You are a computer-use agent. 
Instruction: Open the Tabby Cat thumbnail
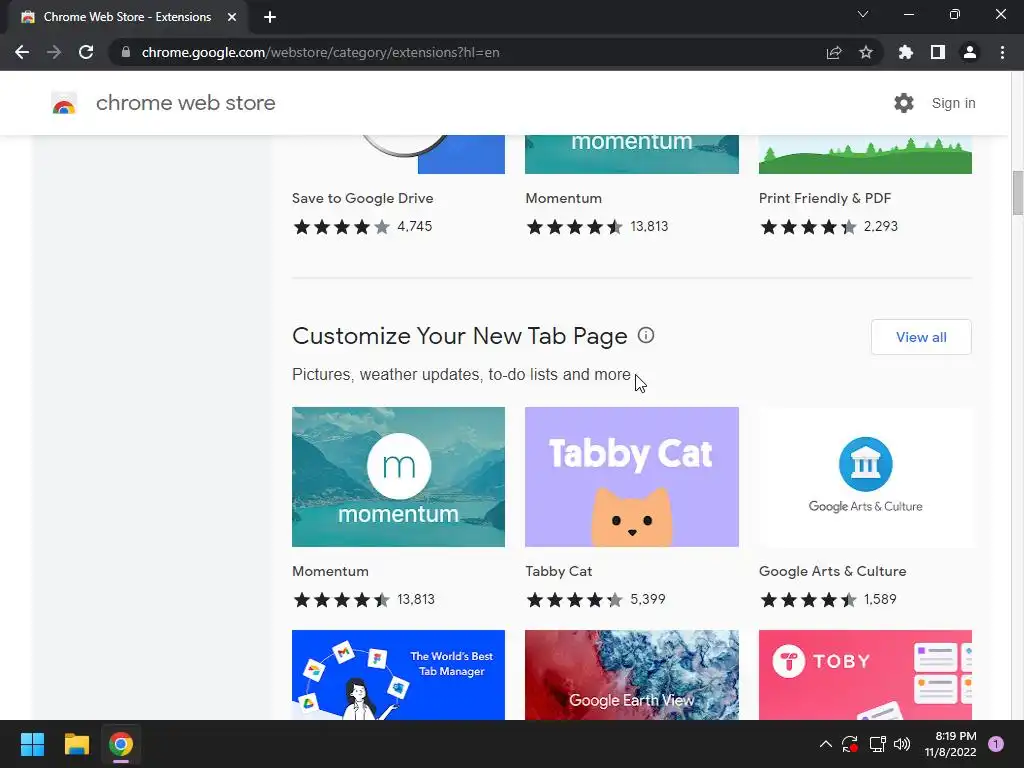[632, 477]
